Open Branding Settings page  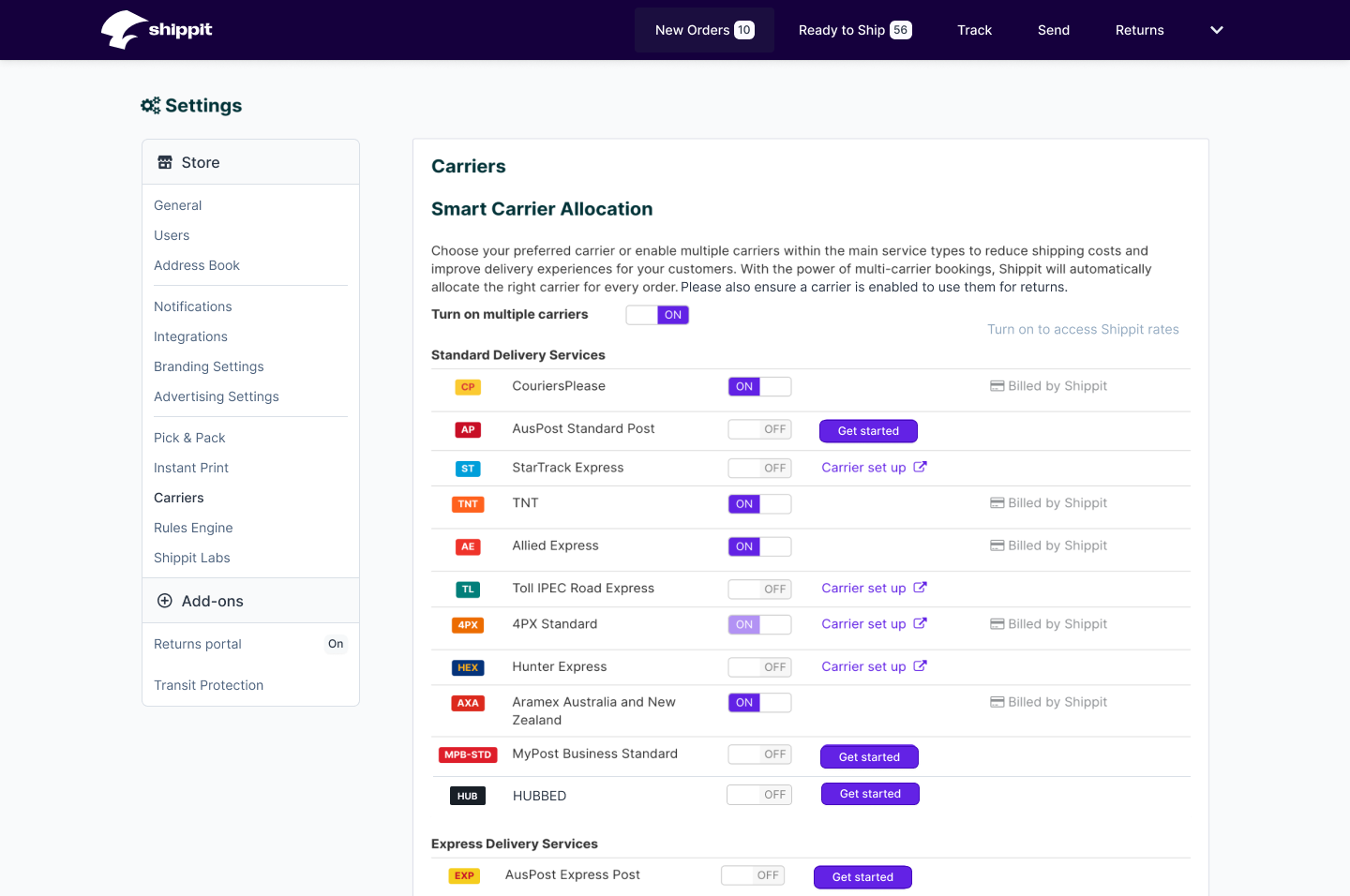coord(209,366)
